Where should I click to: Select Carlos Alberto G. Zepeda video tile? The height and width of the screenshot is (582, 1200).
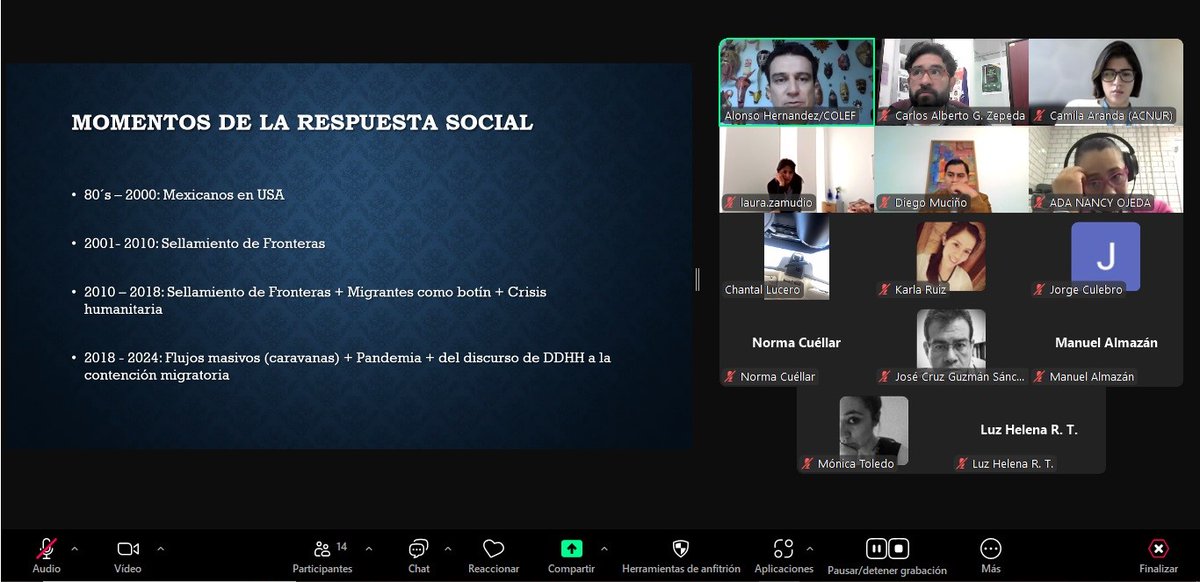952,82
